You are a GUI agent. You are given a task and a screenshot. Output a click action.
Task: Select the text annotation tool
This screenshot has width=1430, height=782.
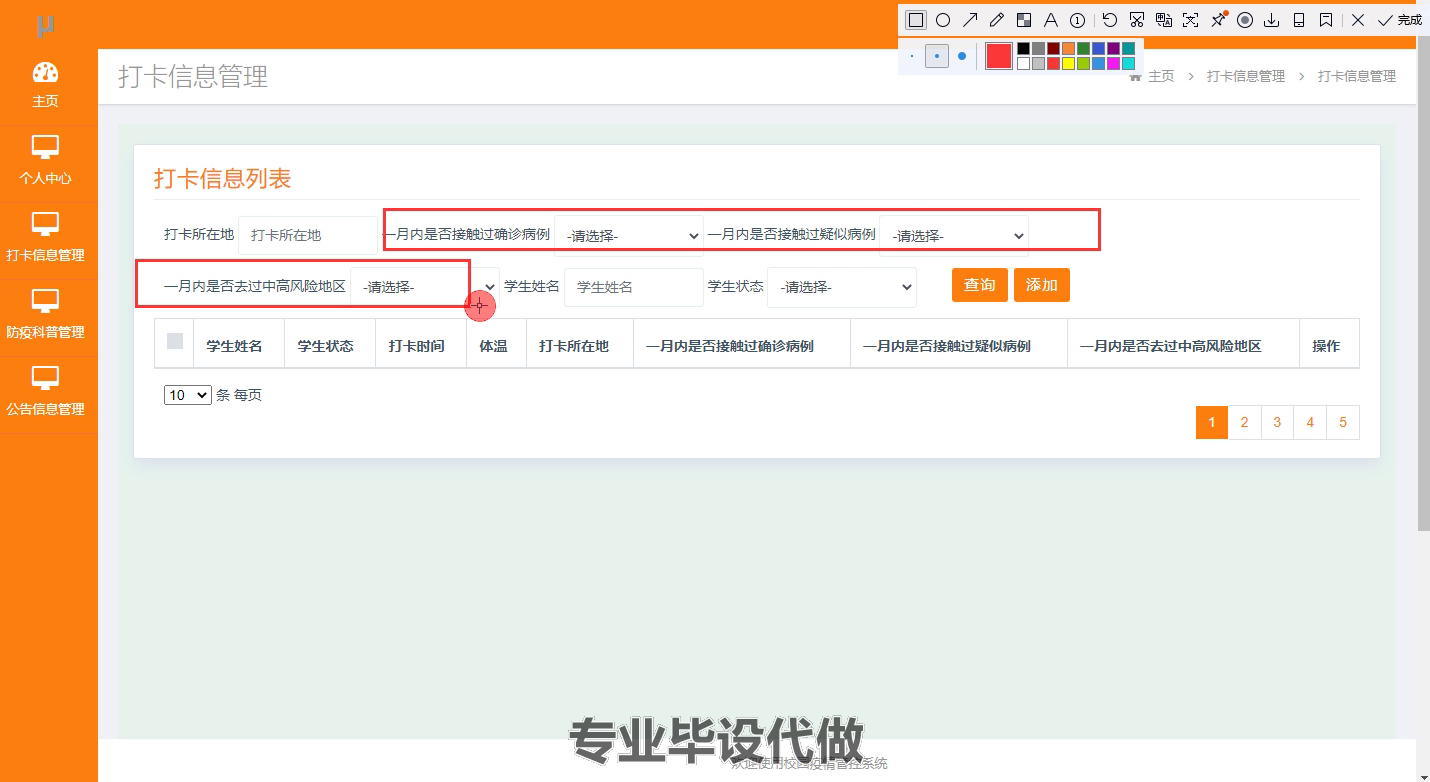point(1051,20)
